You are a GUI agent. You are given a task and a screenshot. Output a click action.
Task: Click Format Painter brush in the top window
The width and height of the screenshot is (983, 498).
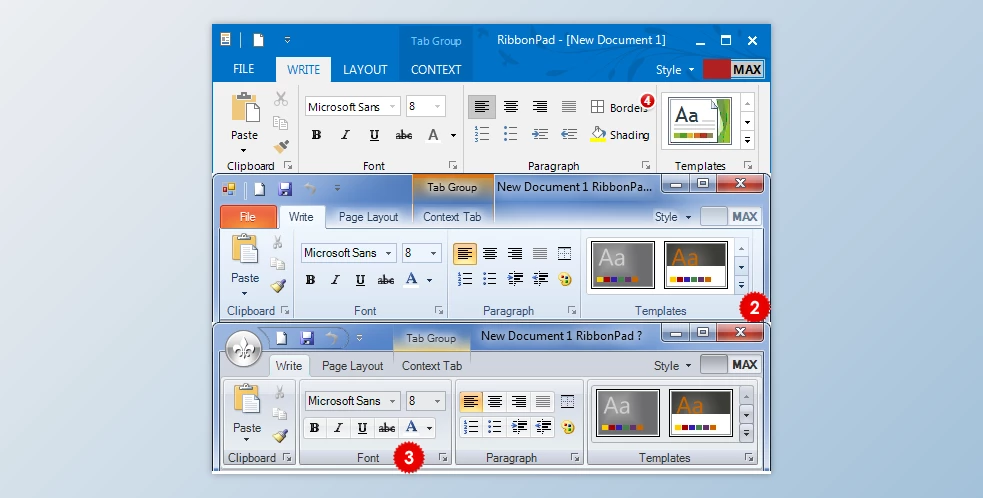point(281,147)
